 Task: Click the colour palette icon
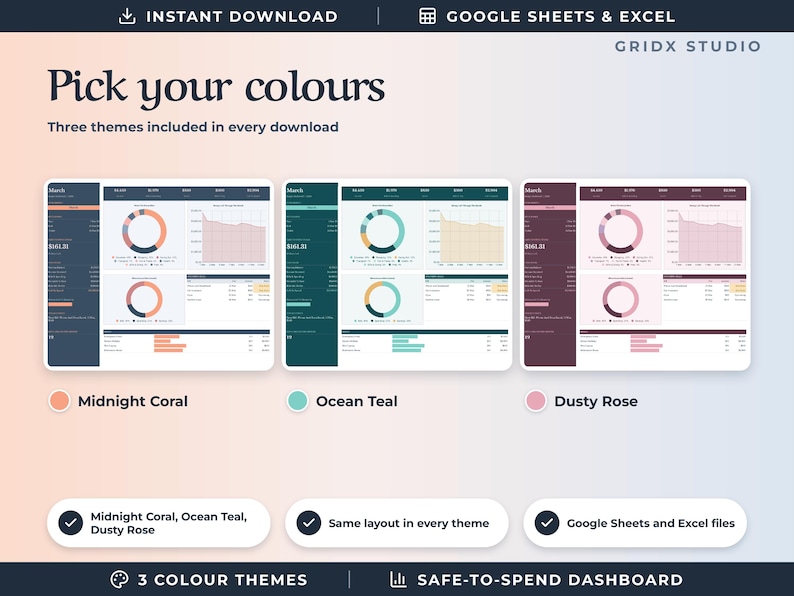point(120,579)
